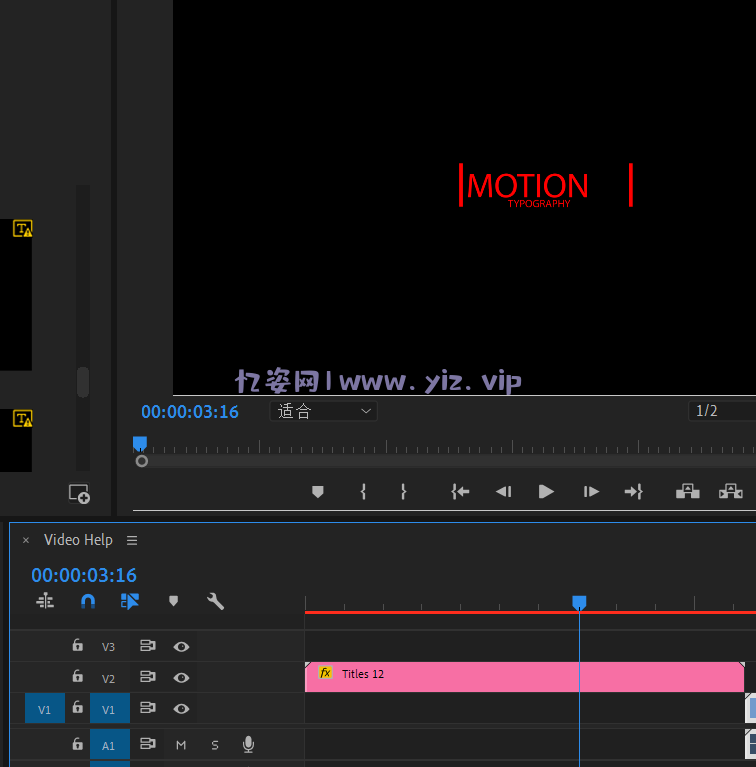Screen dimensions: 756x767
Task: Click the new item icon in project panel
Action: click(x=79, y=493)
